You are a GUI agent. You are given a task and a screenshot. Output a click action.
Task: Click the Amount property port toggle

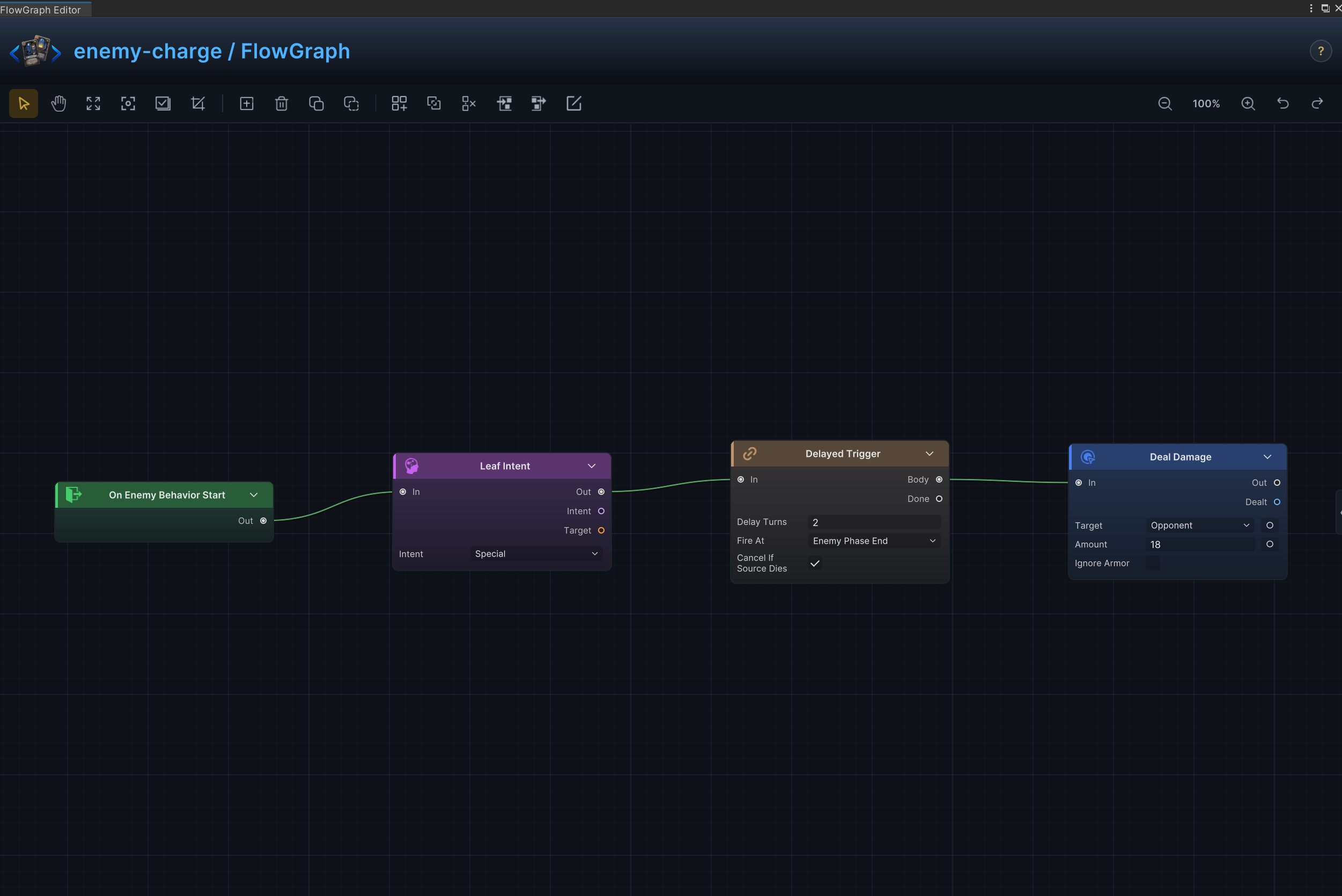point(1270,544)
